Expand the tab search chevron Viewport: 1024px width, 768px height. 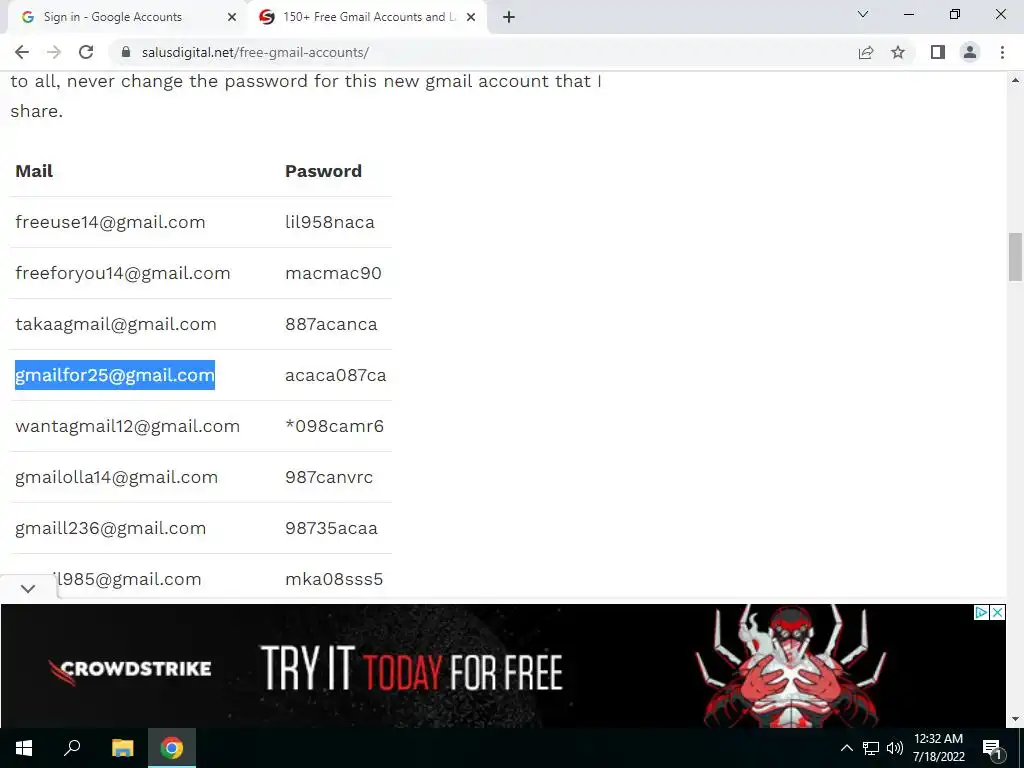click(863, 14)
